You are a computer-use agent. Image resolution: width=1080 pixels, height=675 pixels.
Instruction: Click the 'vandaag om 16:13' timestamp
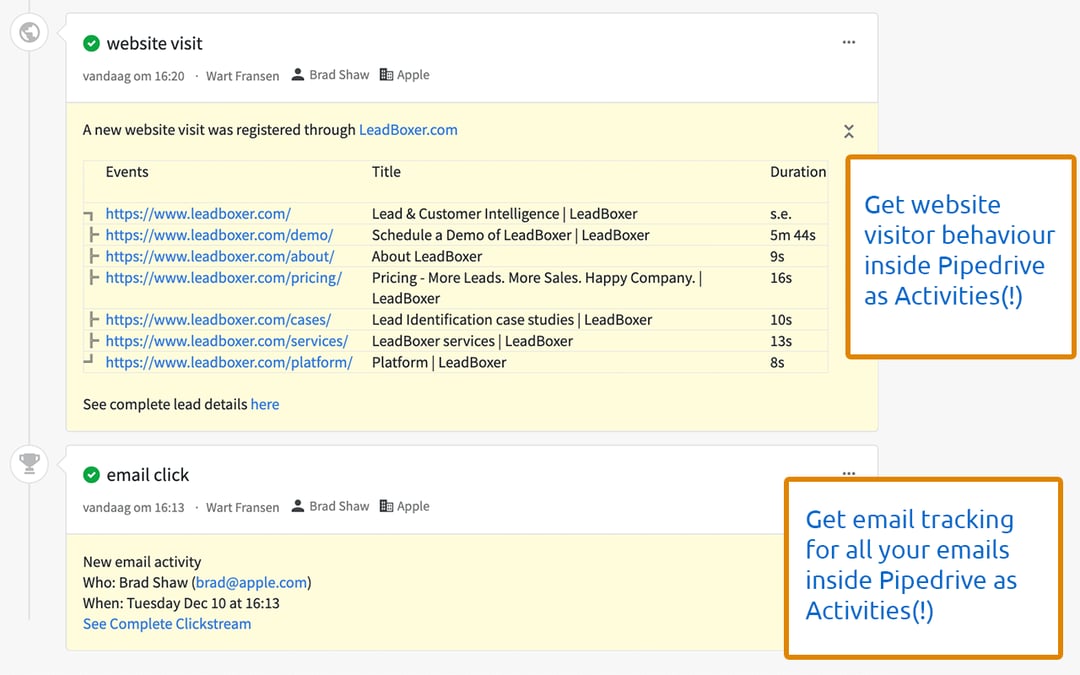click(x=134, y=508)
